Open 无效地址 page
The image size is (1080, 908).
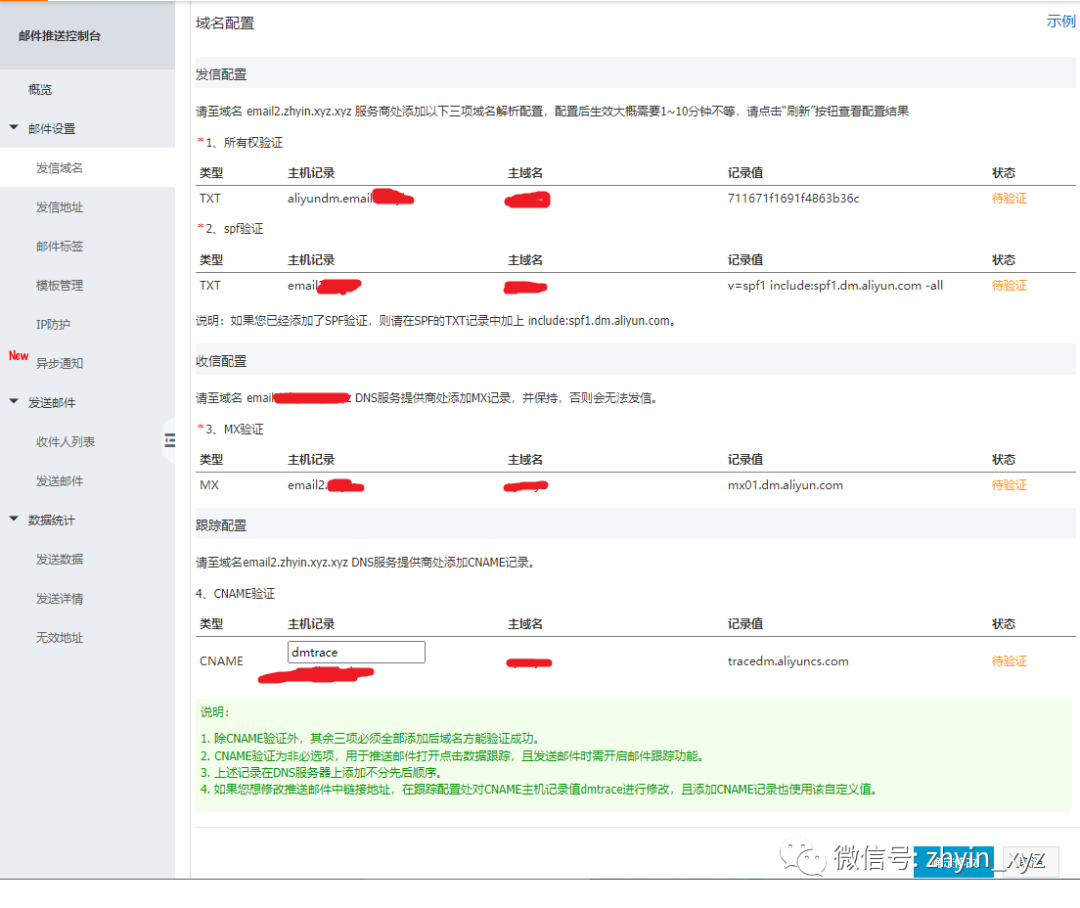(x=59, y=638)
